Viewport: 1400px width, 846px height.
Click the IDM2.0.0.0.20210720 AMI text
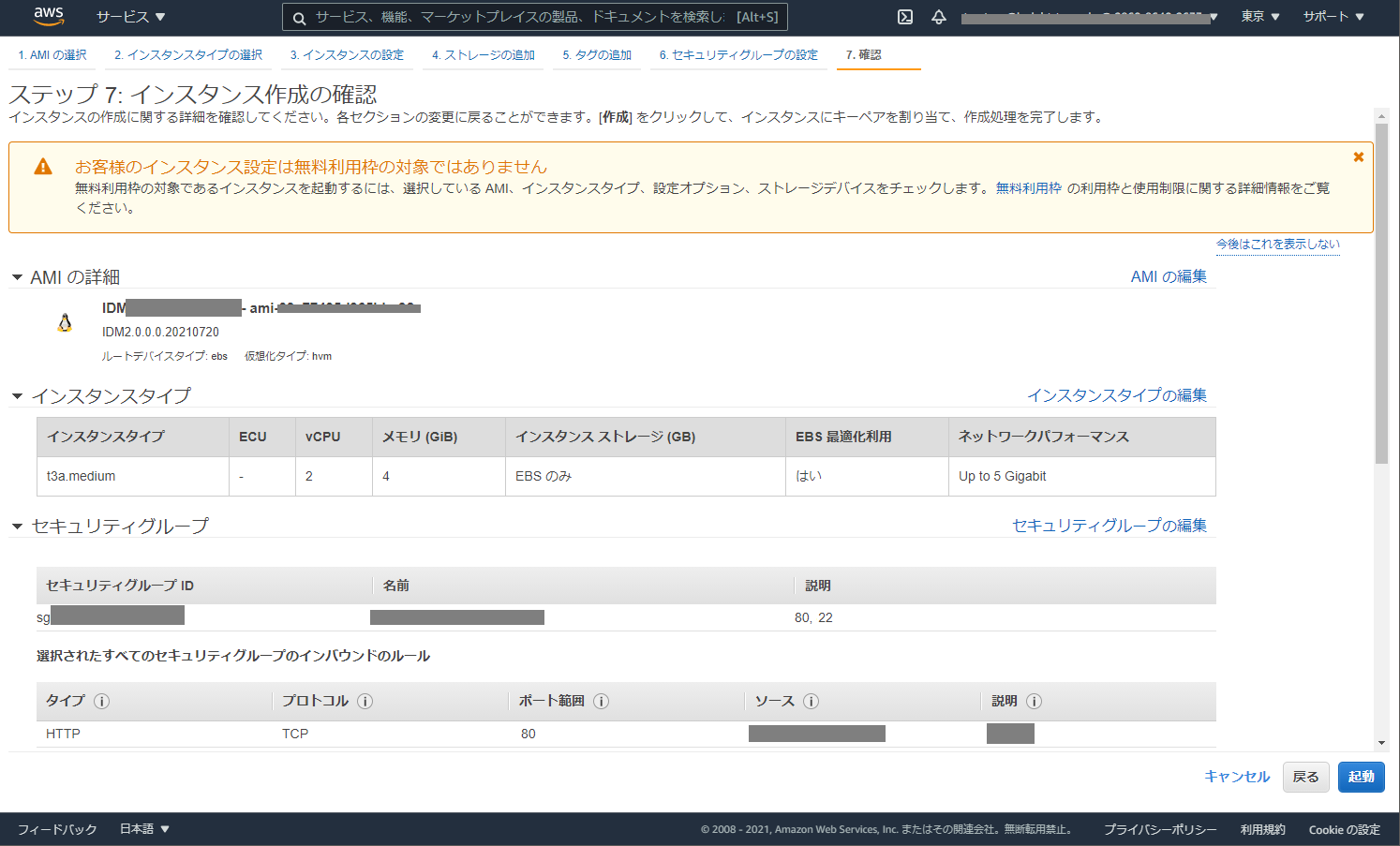[160, 332]
